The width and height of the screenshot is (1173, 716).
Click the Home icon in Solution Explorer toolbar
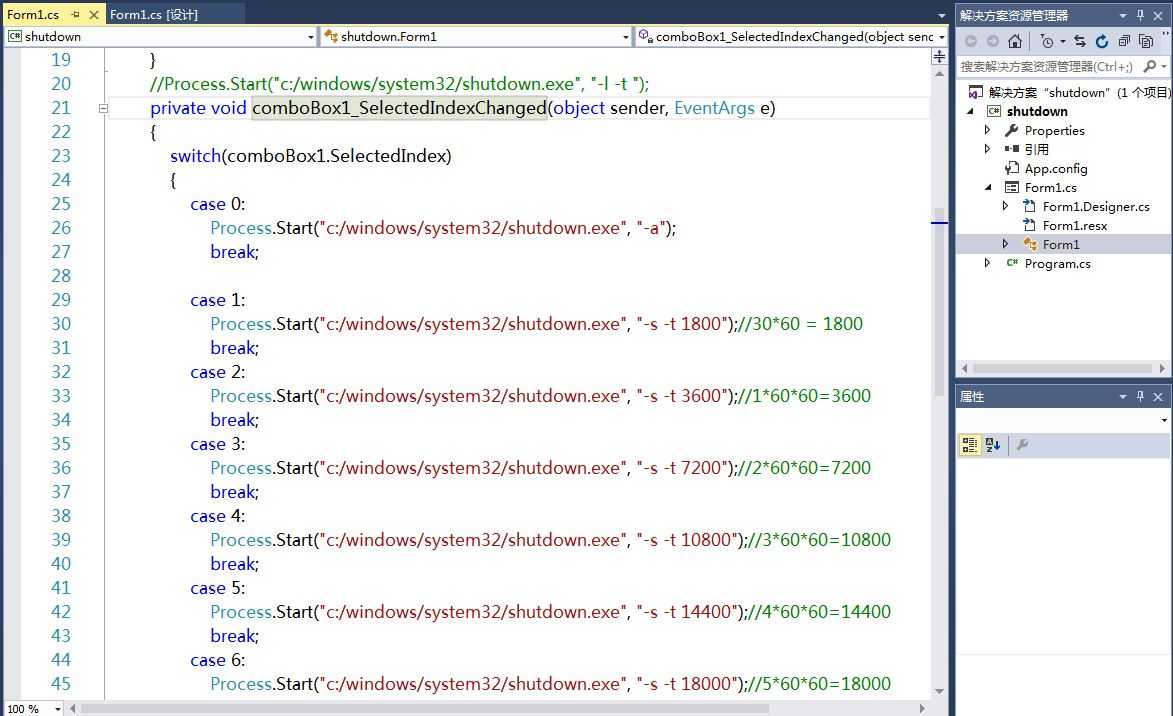(1014, 41)
